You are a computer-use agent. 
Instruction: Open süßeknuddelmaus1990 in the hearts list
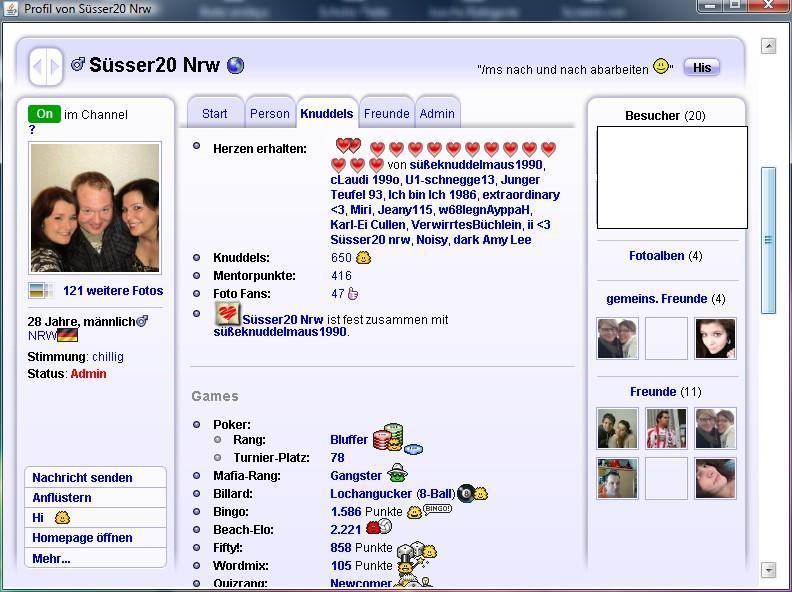(476, 165)
